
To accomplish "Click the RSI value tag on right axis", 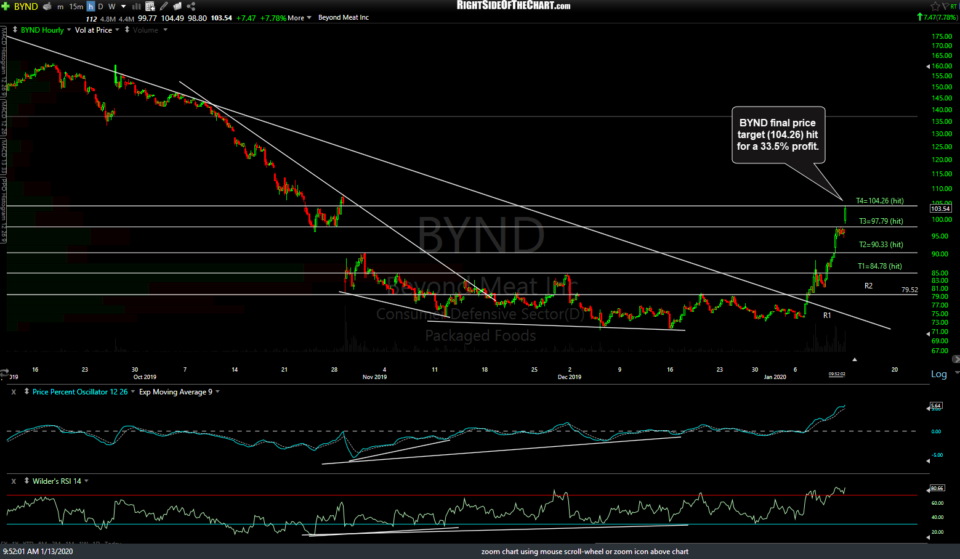I will tap(937, 488).
